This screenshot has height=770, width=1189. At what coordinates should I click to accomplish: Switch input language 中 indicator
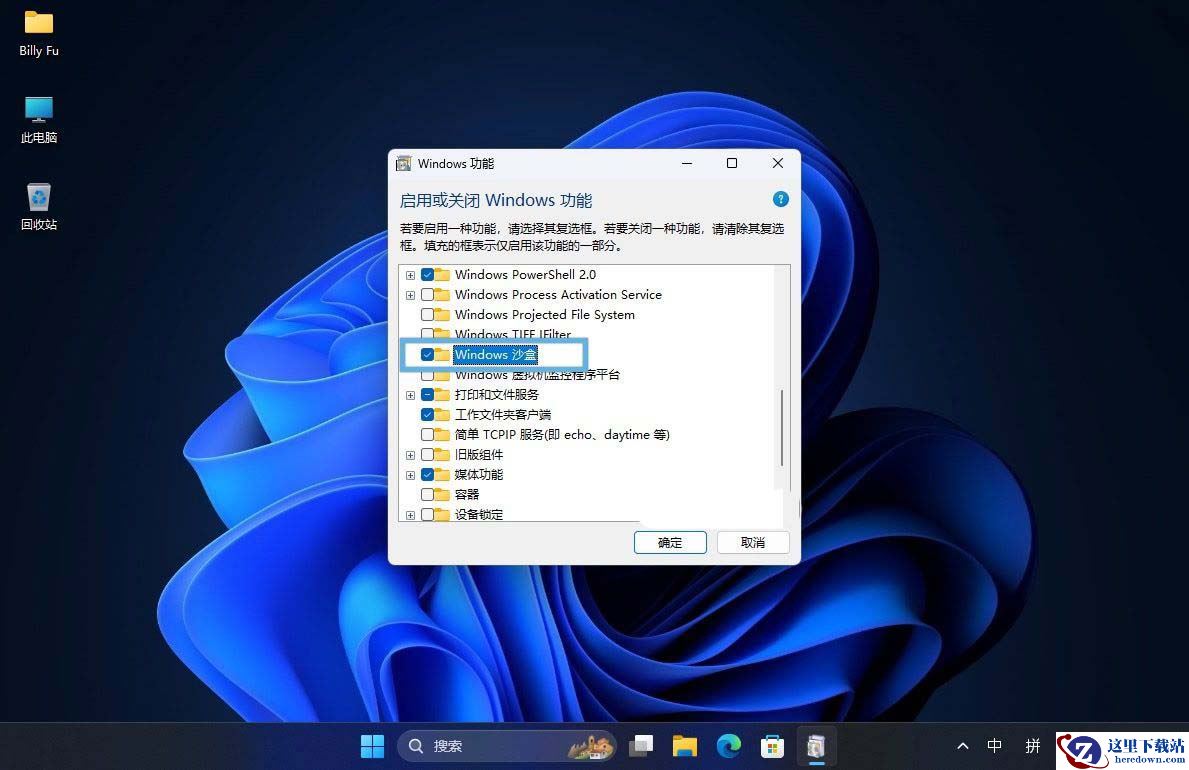pyautogui.click(x=995, y=746)
